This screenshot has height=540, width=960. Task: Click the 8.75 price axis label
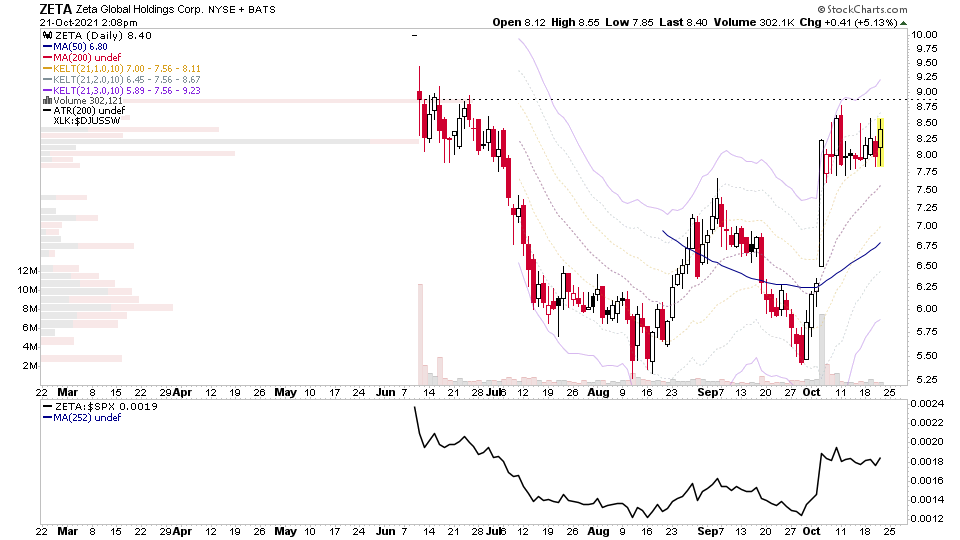point(926,107)
